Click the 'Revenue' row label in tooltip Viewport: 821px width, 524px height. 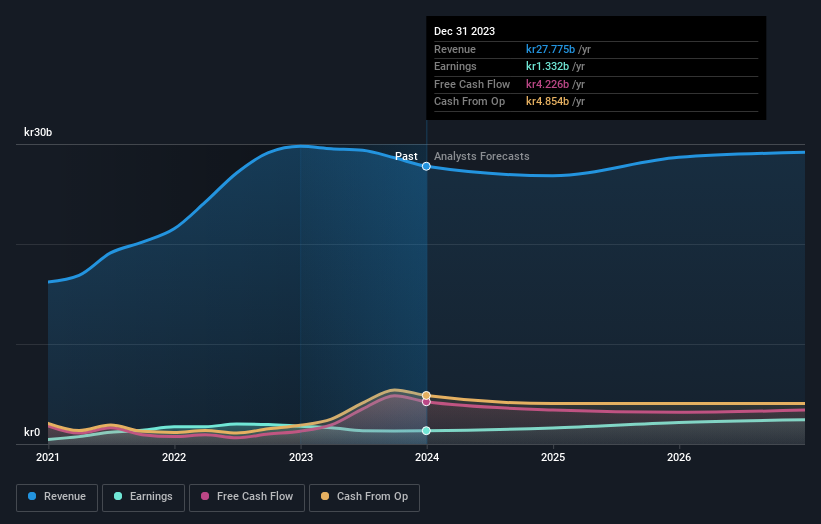coord(455,49)
